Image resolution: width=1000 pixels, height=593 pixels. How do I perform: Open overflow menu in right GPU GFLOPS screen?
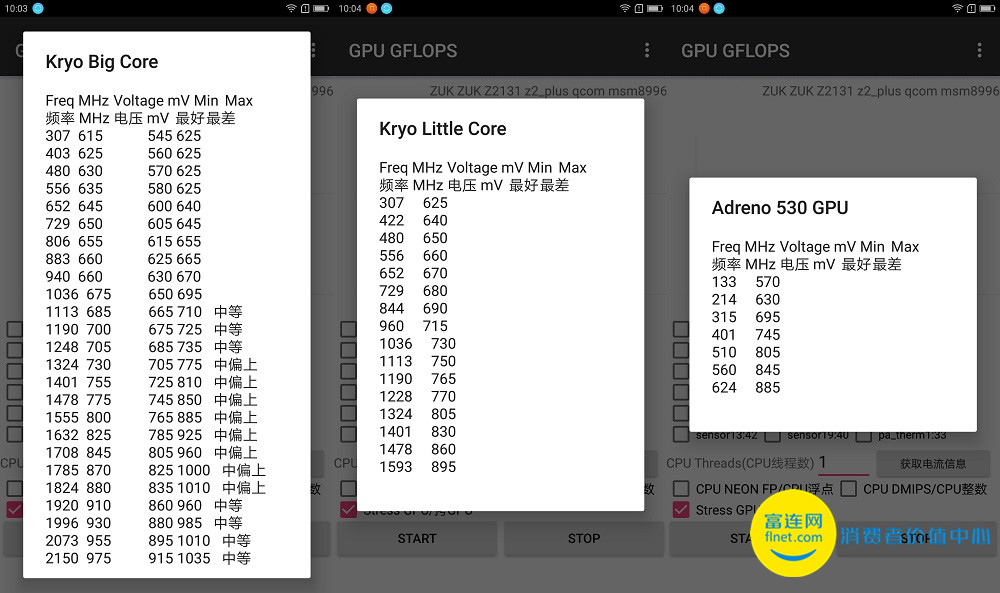point(980,50)
